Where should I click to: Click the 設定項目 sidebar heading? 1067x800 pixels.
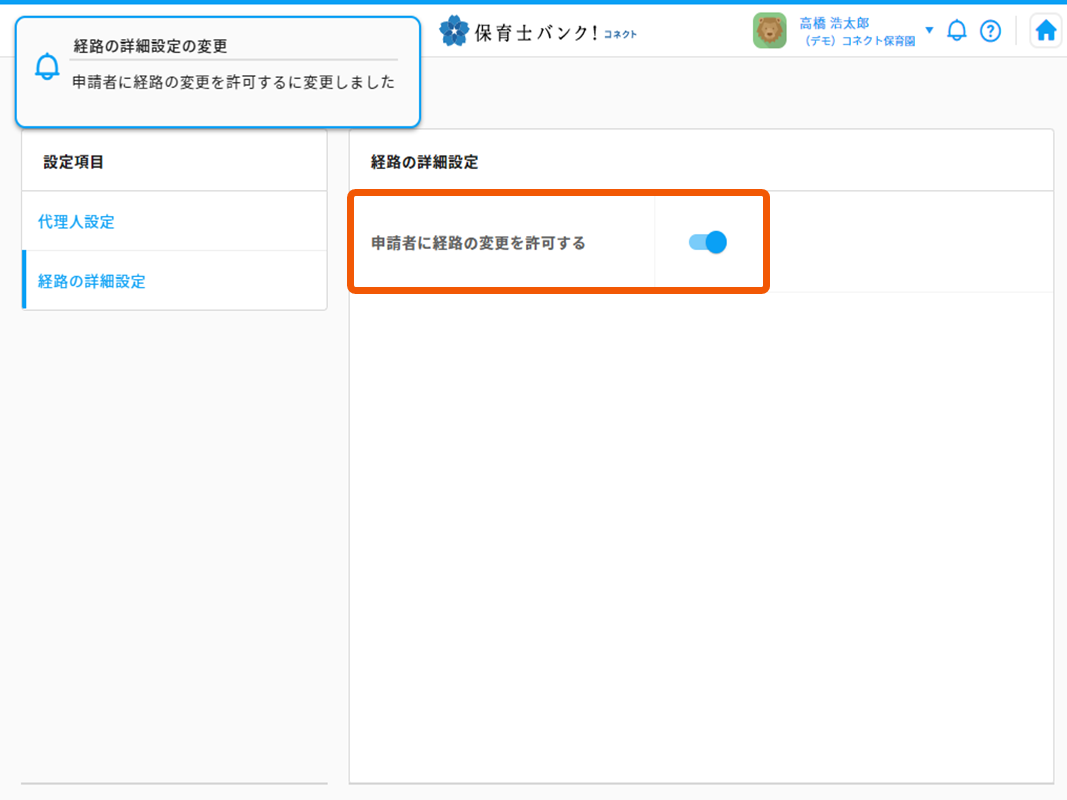[x=74, y=161]
